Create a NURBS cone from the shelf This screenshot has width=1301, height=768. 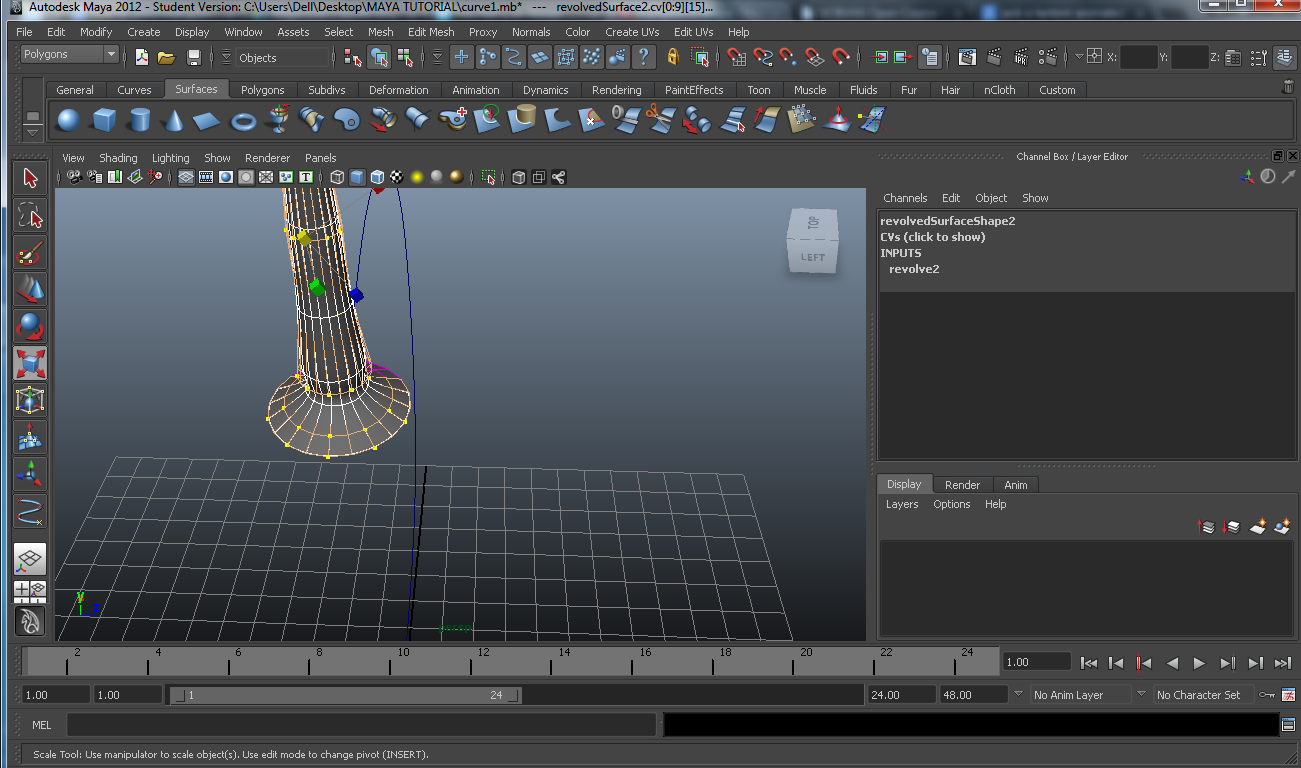(173, 121)
